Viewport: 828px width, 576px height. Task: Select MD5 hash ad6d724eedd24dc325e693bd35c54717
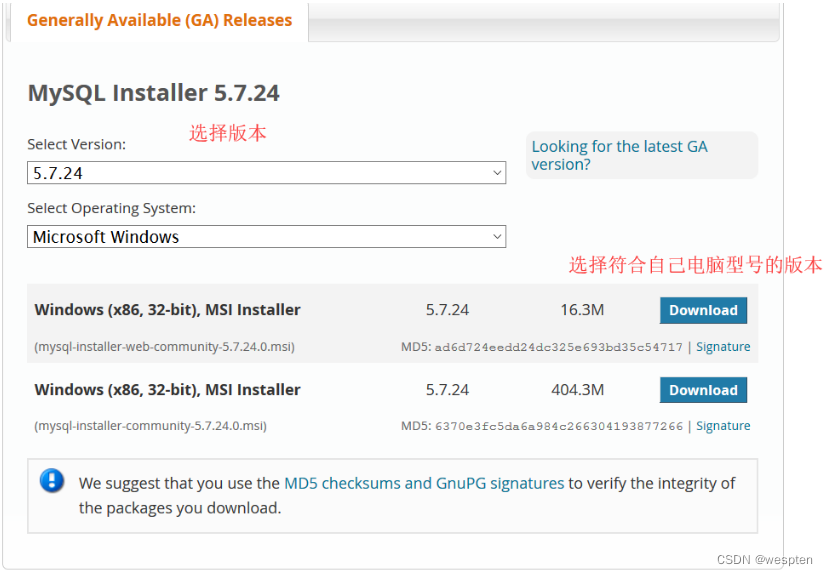[x=559, y=347]
